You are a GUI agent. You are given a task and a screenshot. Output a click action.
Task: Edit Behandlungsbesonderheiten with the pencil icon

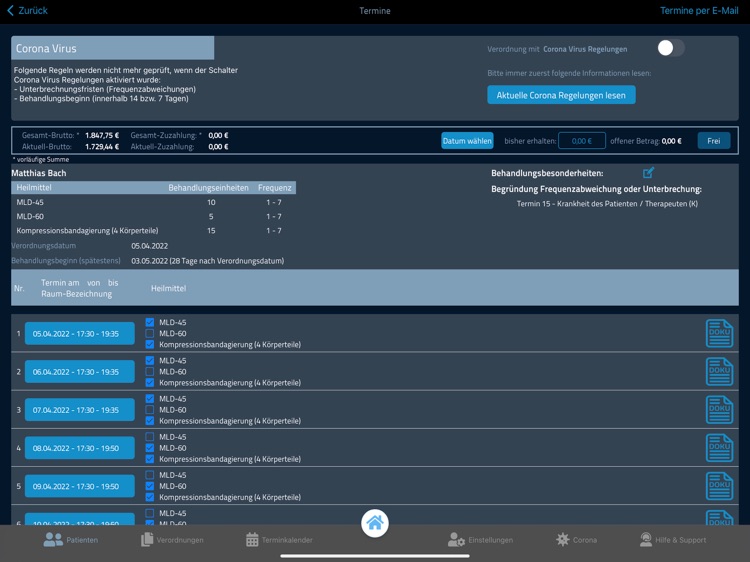pyautogui.click(x=648, y=173)
